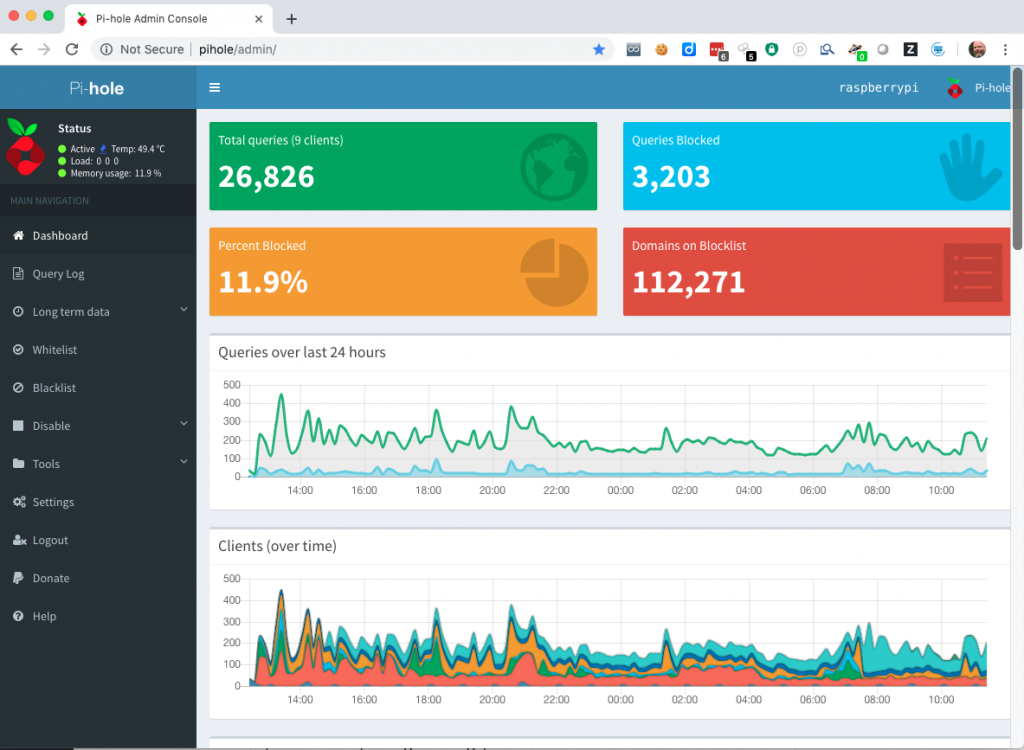Click the 26,826 total queries value
Screen dimensions: 1024x750
(x=266, y=176)
